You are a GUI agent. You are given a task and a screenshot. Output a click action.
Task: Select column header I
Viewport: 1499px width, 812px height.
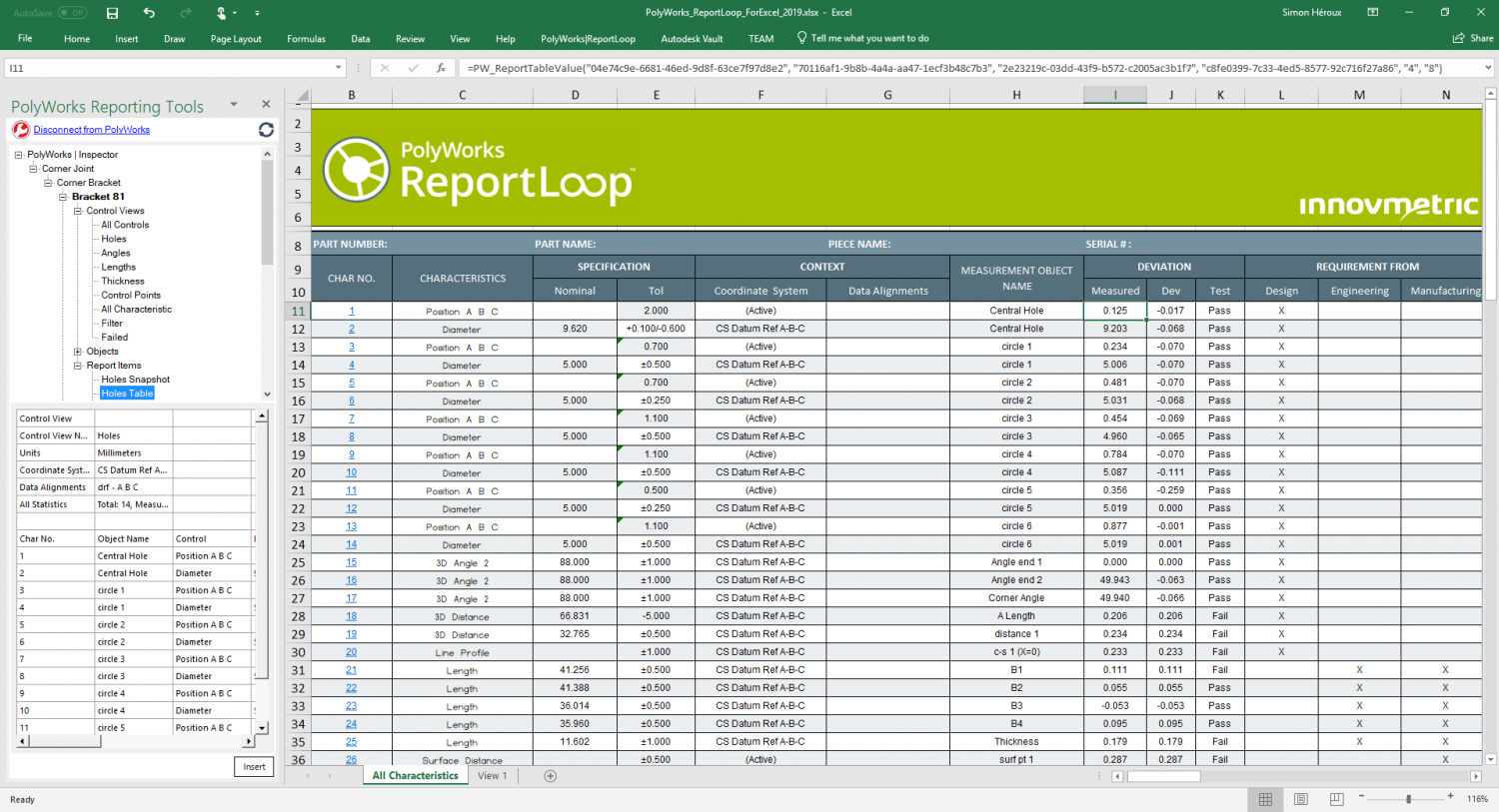[x=1115, y=95]
